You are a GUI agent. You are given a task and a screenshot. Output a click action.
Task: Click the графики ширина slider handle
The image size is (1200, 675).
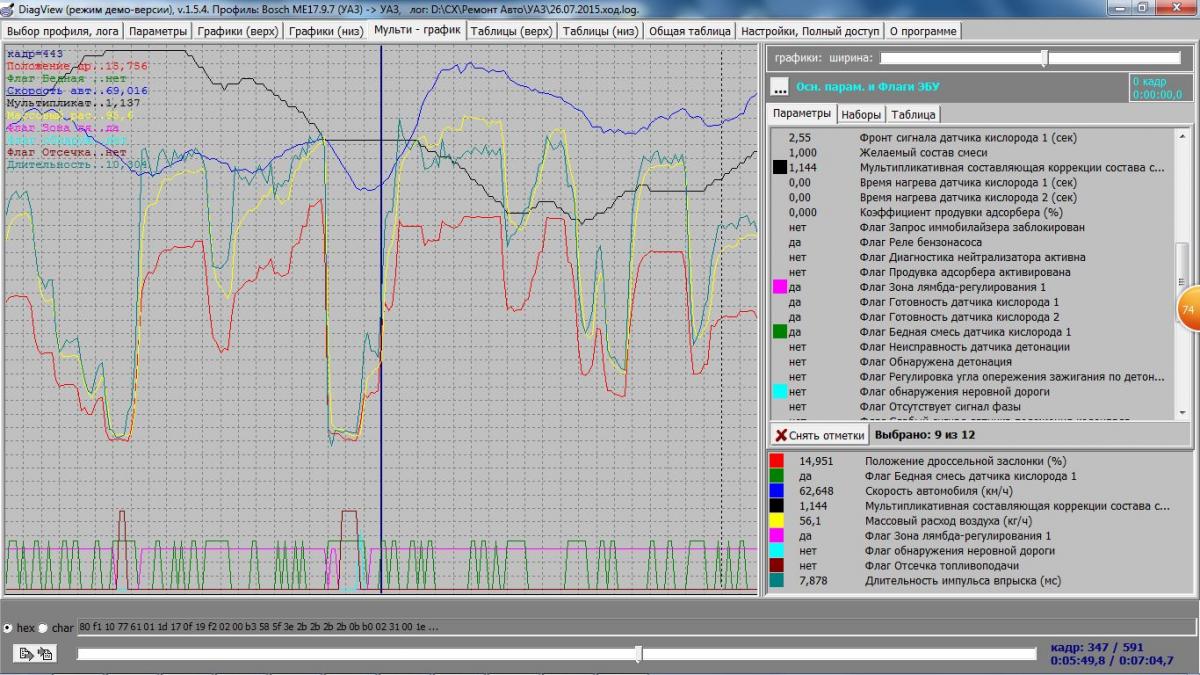click(1044, 58)
